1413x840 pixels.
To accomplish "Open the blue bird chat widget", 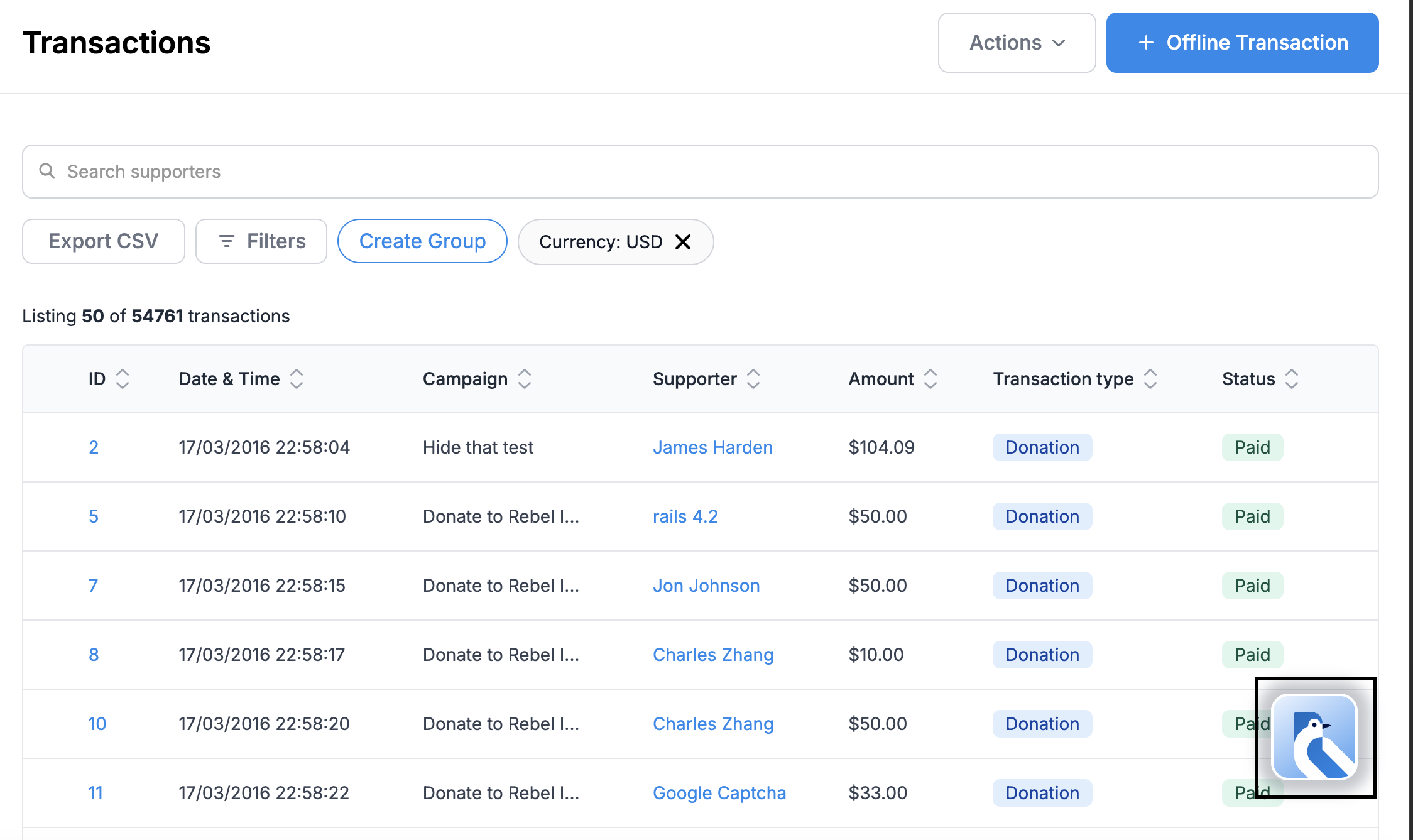I will 1314,737.
